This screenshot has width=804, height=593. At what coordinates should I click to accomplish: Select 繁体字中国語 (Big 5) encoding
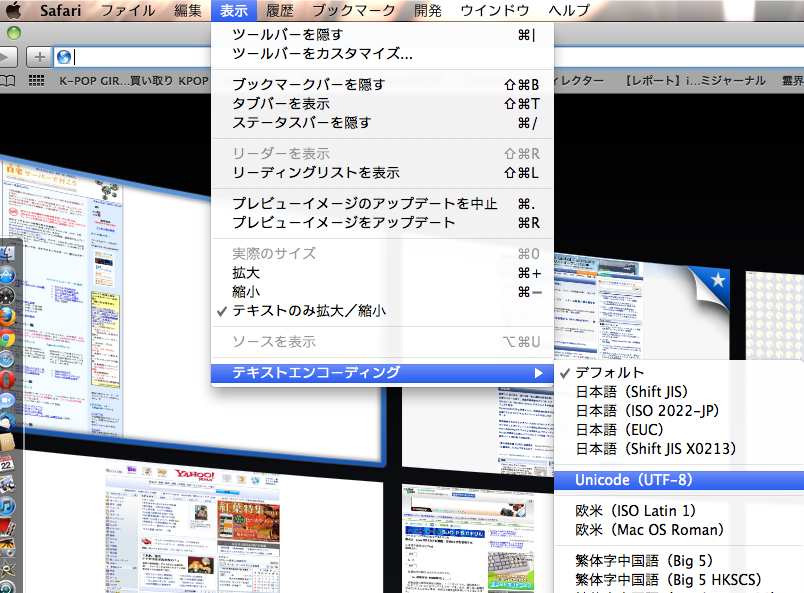(679, 561)
